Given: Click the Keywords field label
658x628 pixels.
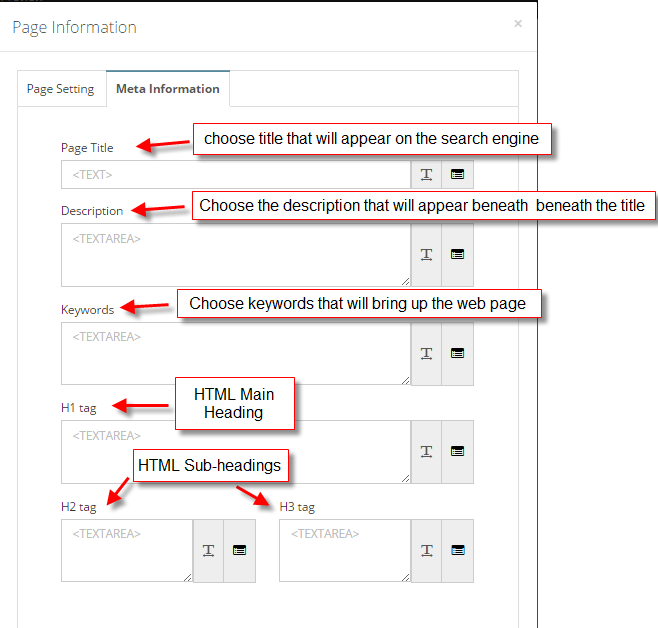Looking at the screenshot, I should point(88,310).
